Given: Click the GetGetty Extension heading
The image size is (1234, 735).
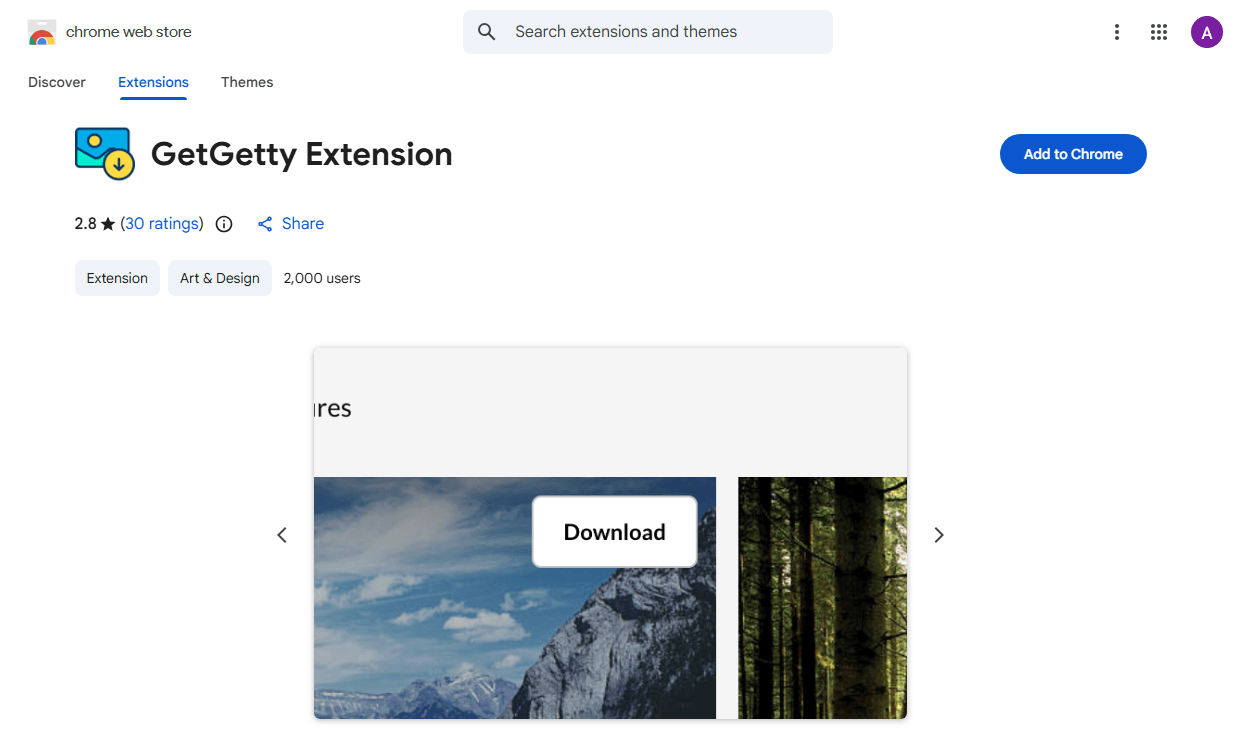Looking at the screenshot, I should (x=302, y=154).
